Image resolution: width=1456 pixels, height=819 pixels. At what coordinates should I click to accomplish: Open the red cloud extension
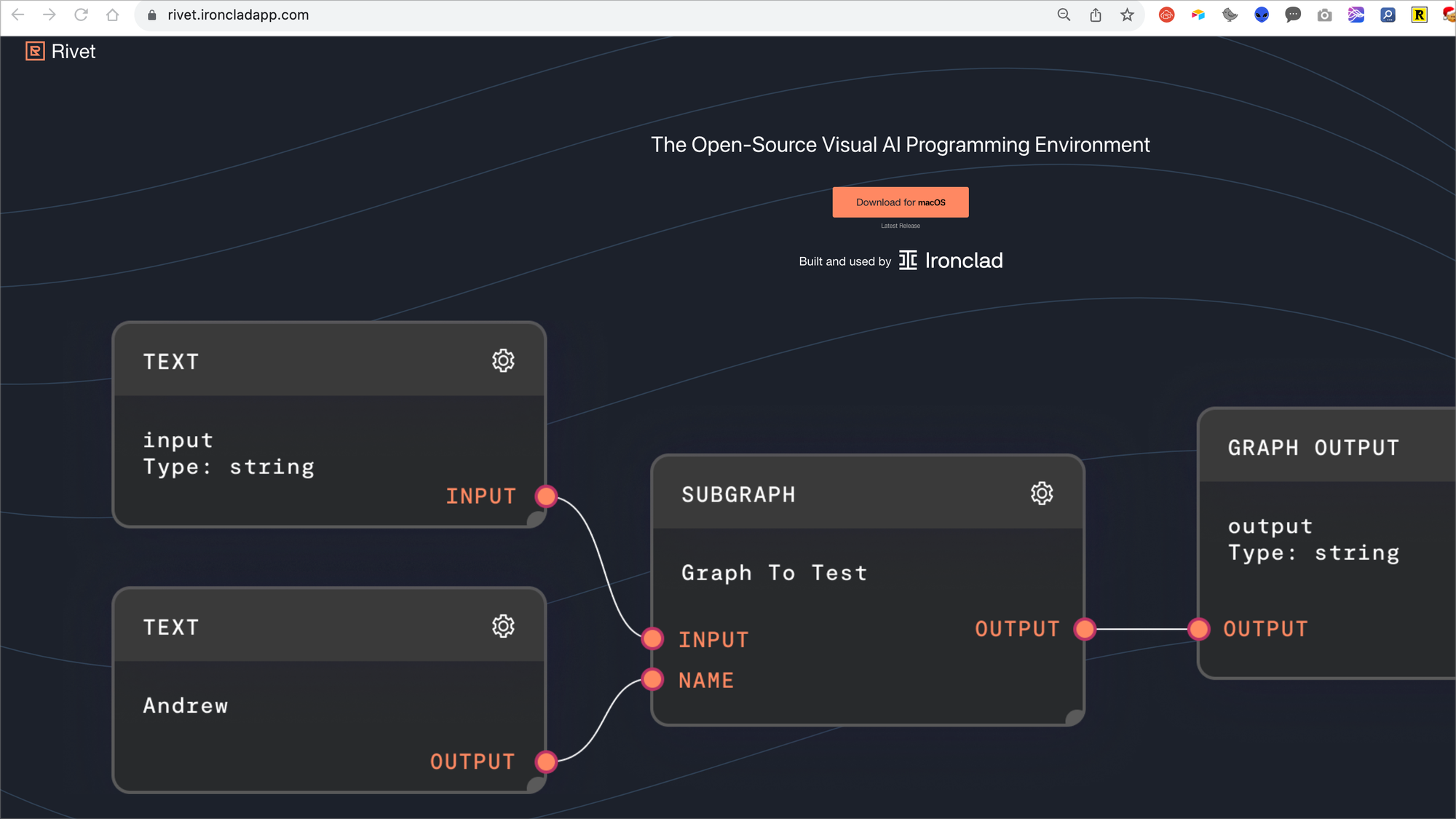[x=1167, y=15]
